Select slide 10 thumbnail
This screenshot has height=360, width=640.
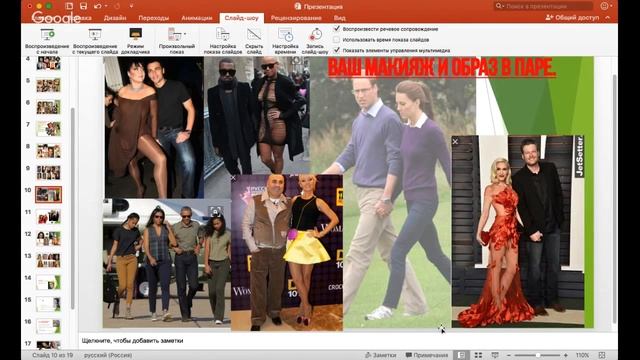(x=48, y=195)
